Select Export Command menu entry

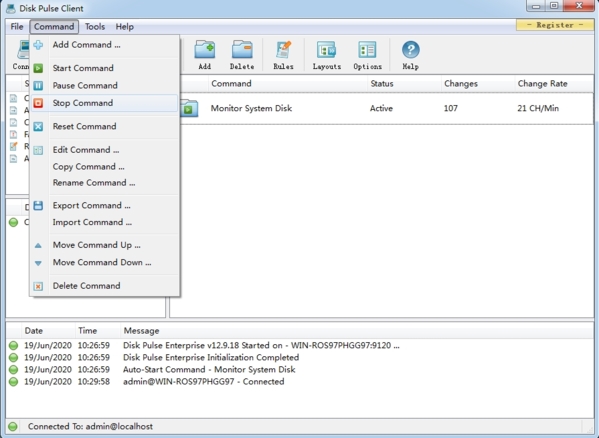click(104, 205)
